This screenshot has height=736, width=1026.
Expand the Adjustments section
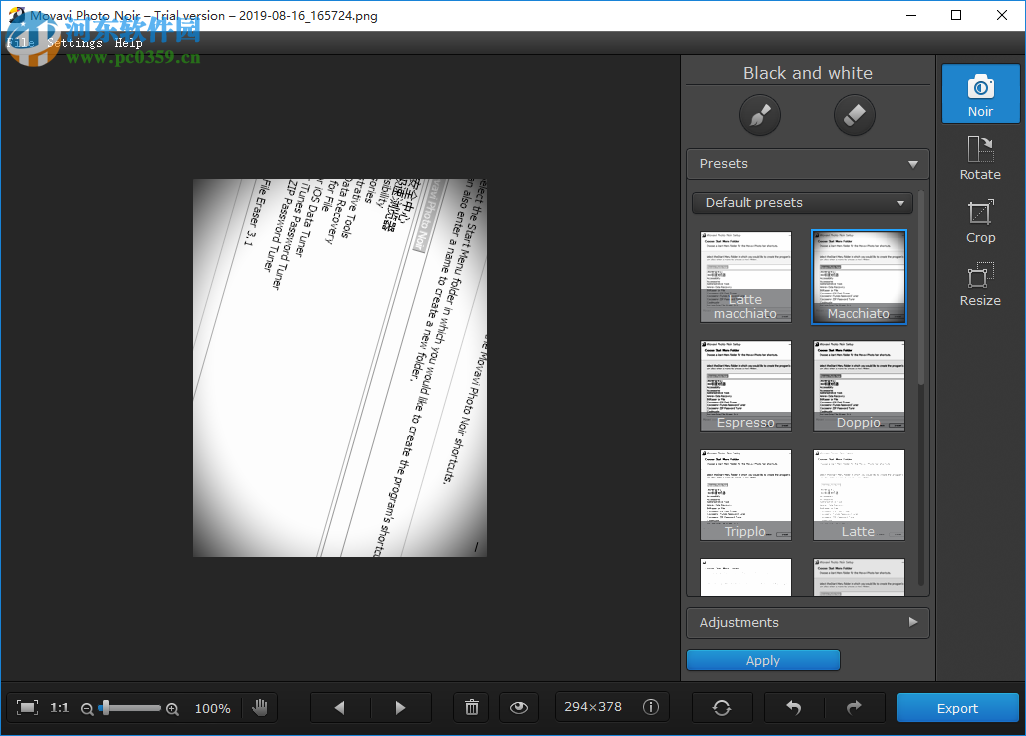click(x=807, y=622)
